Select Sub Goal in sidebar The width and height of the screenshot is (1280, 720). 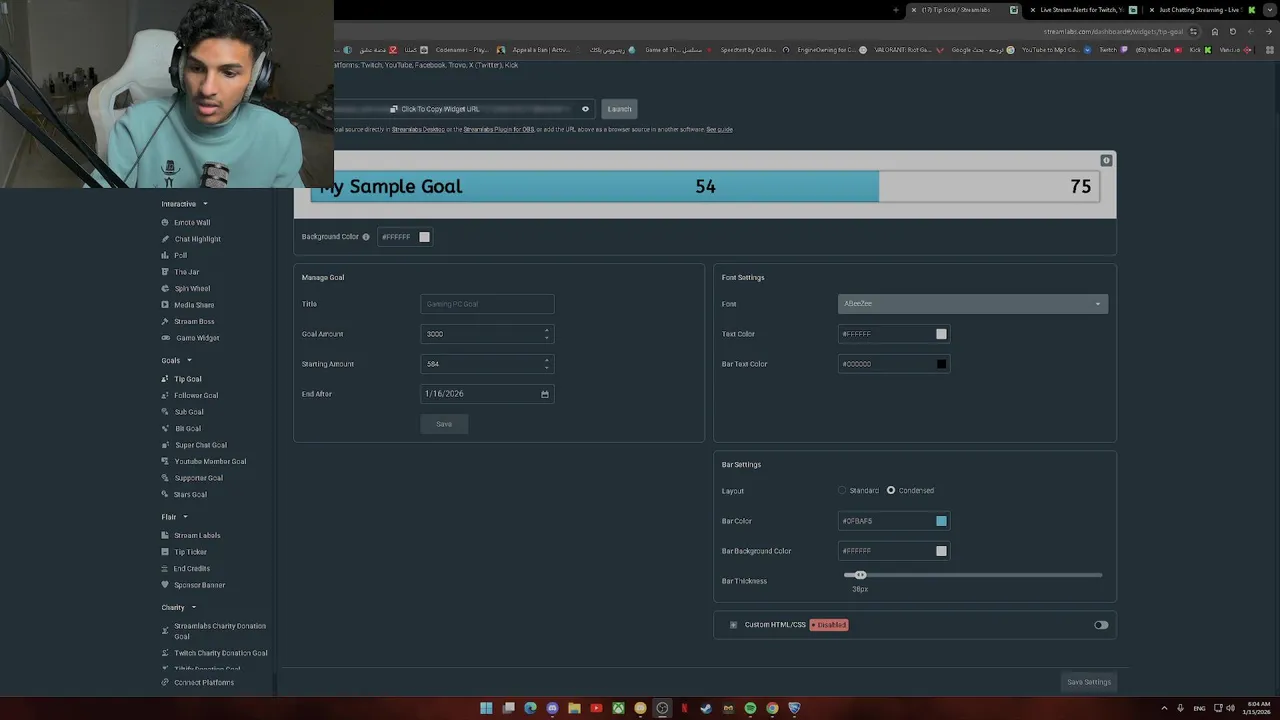189,412
